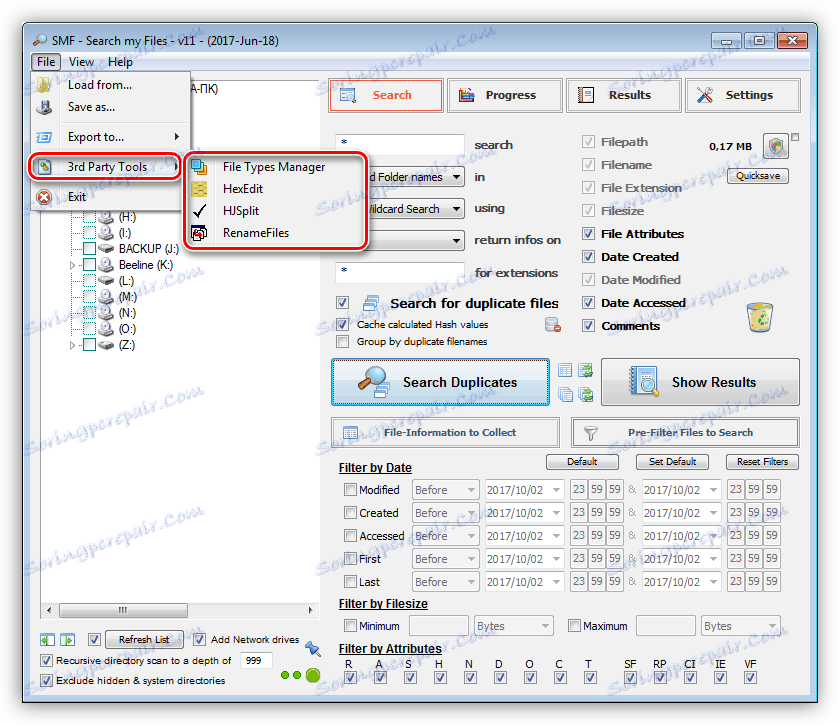Open Maximum filesize Bytes unit dropdown
Viewport: 840px width, 725px height.
point(740,626)
